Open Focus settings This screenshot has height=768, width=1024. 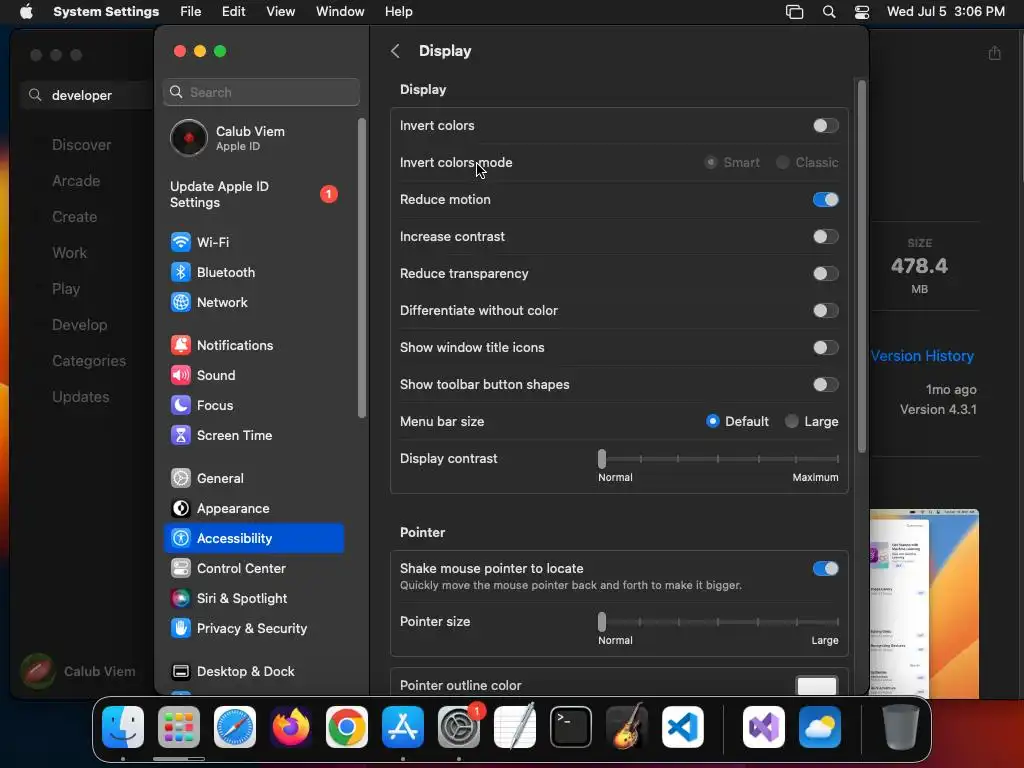(x=253, y=406)
